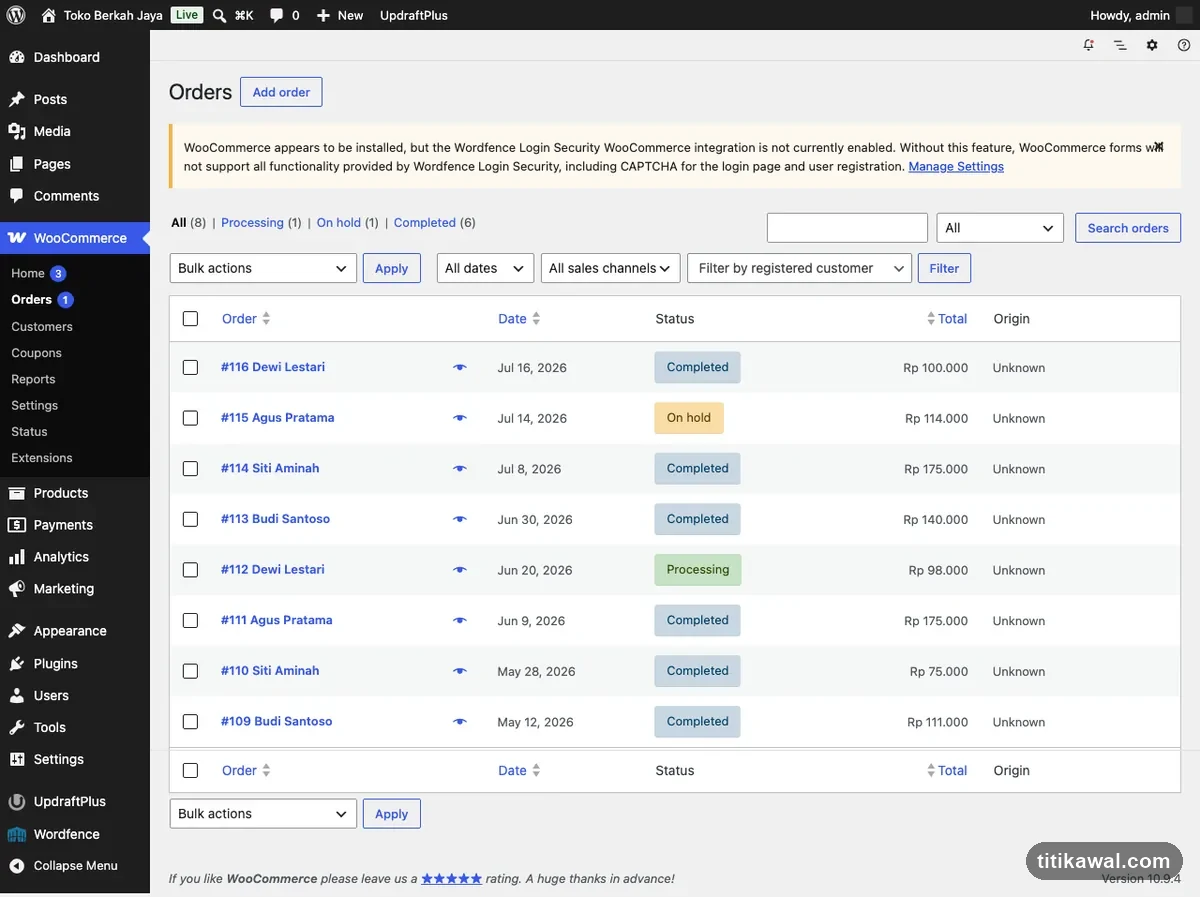This screenshot has height=897, width=1200.
Task: Show Processing orders filter
Action: coord(252,223)
